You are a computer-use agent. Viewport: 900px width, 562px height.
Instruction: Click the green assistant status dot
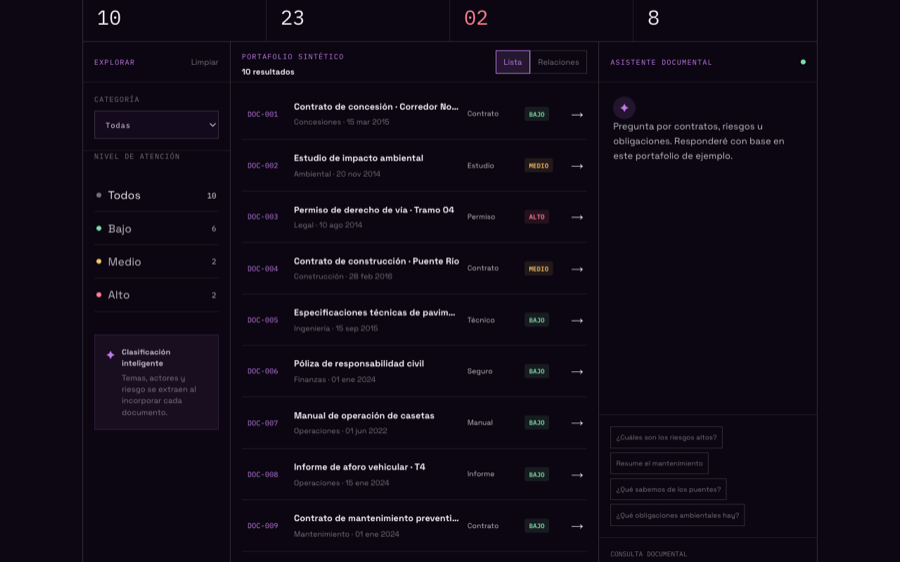point(803,62)
